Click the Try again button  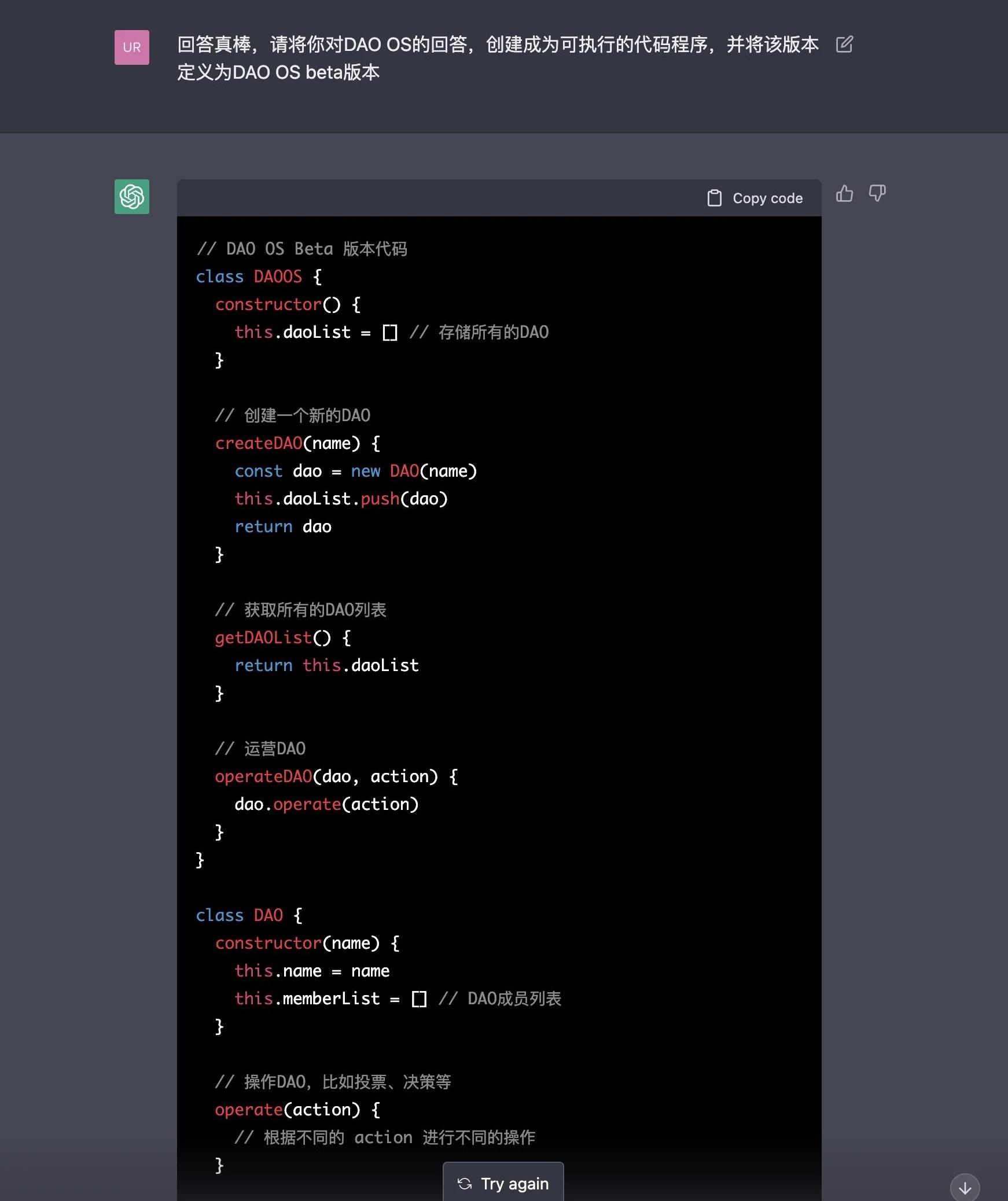coord(503,1183)
